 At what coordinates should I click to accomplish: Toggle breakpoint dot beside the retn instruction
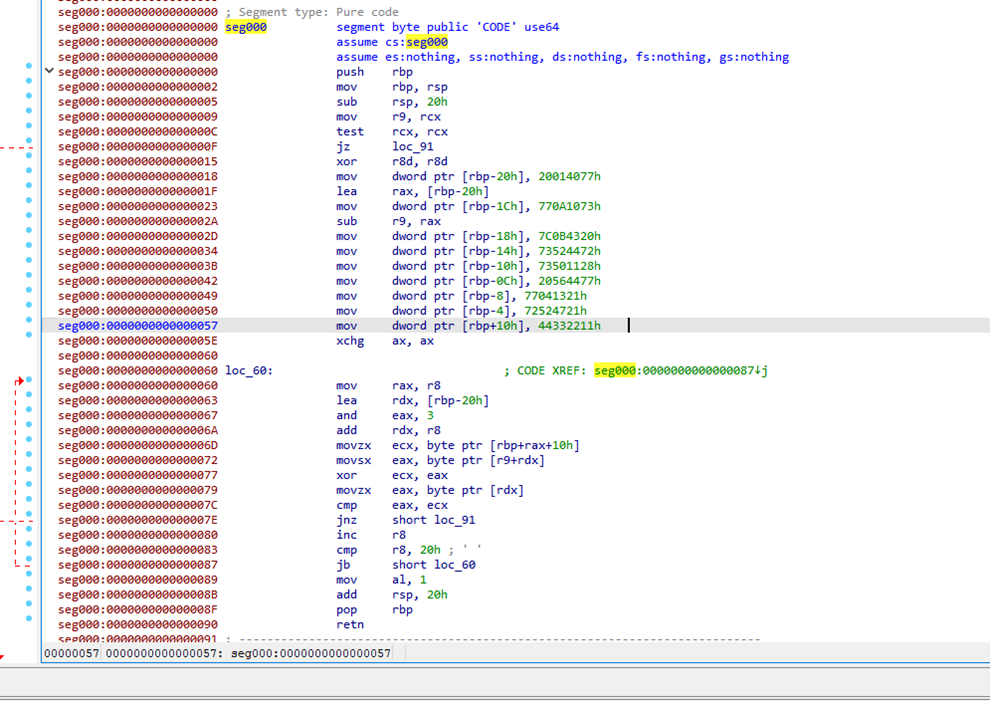point(29,620)
